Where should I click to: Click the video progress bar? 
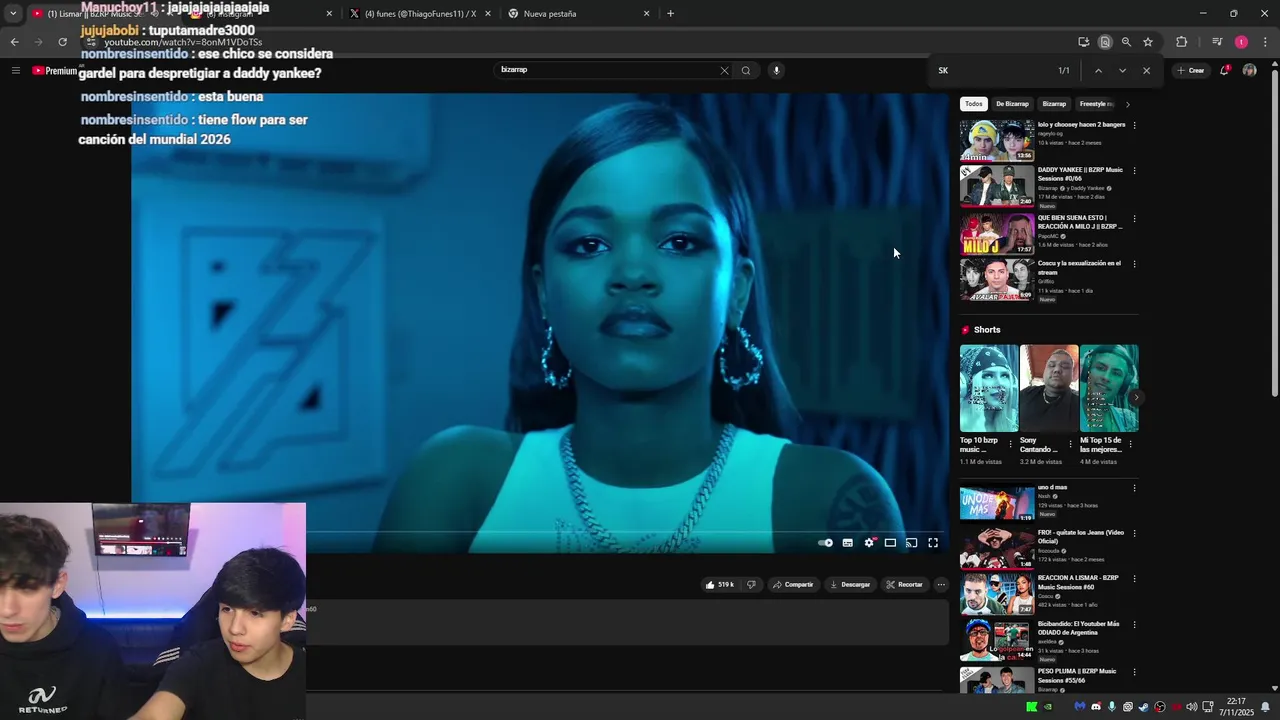pos(627,531)
